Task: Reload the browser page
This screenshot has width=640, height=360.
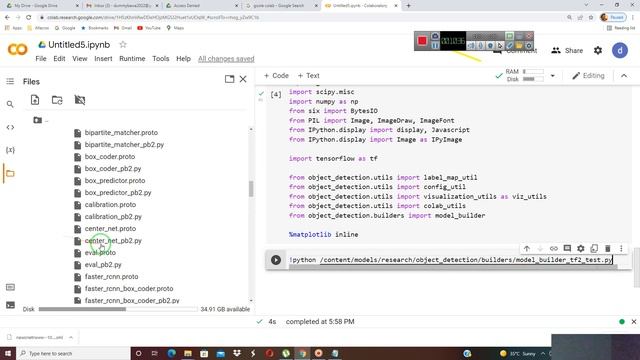Action: (x=29, y=18)
